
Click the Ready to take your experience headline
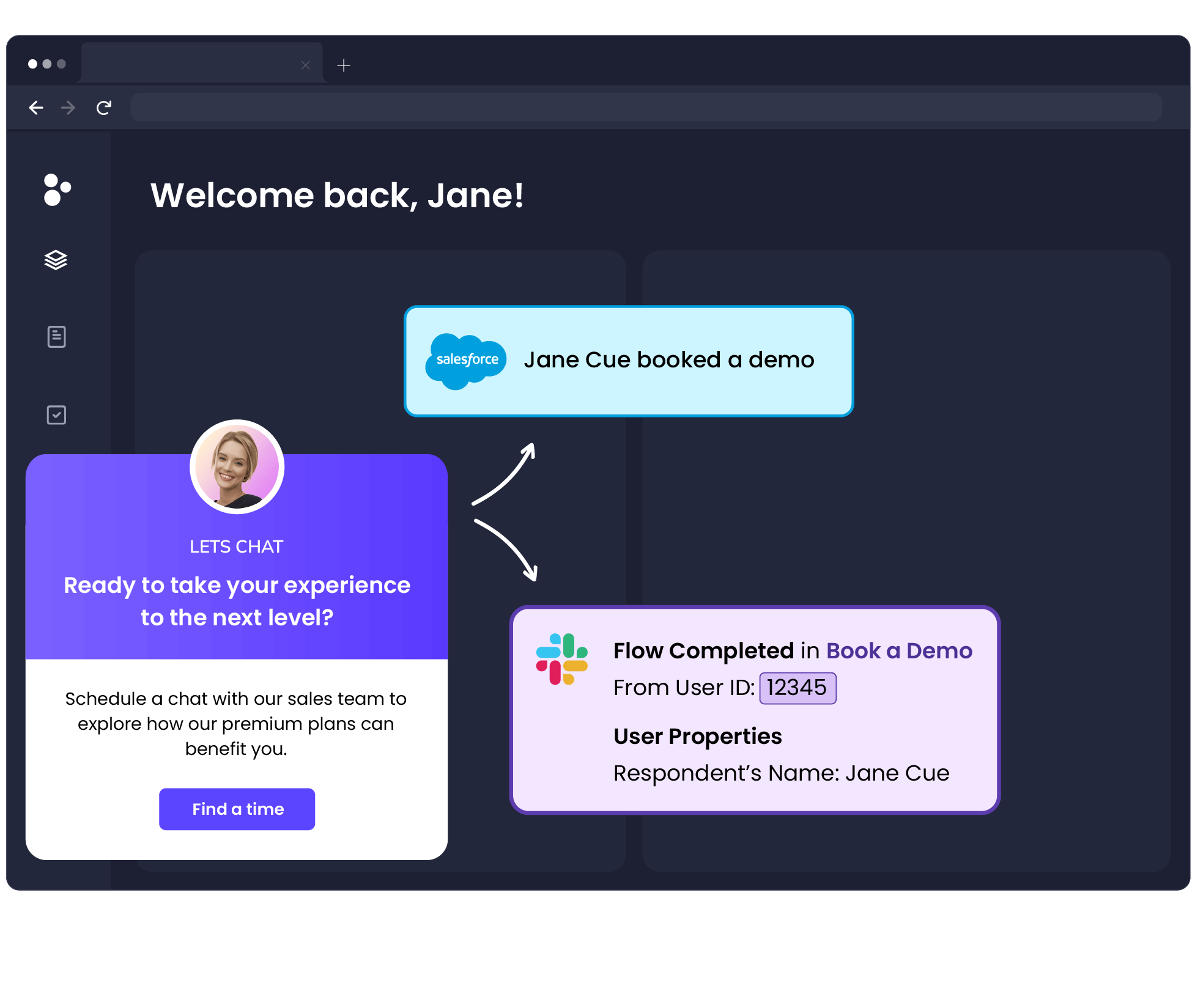237,601
